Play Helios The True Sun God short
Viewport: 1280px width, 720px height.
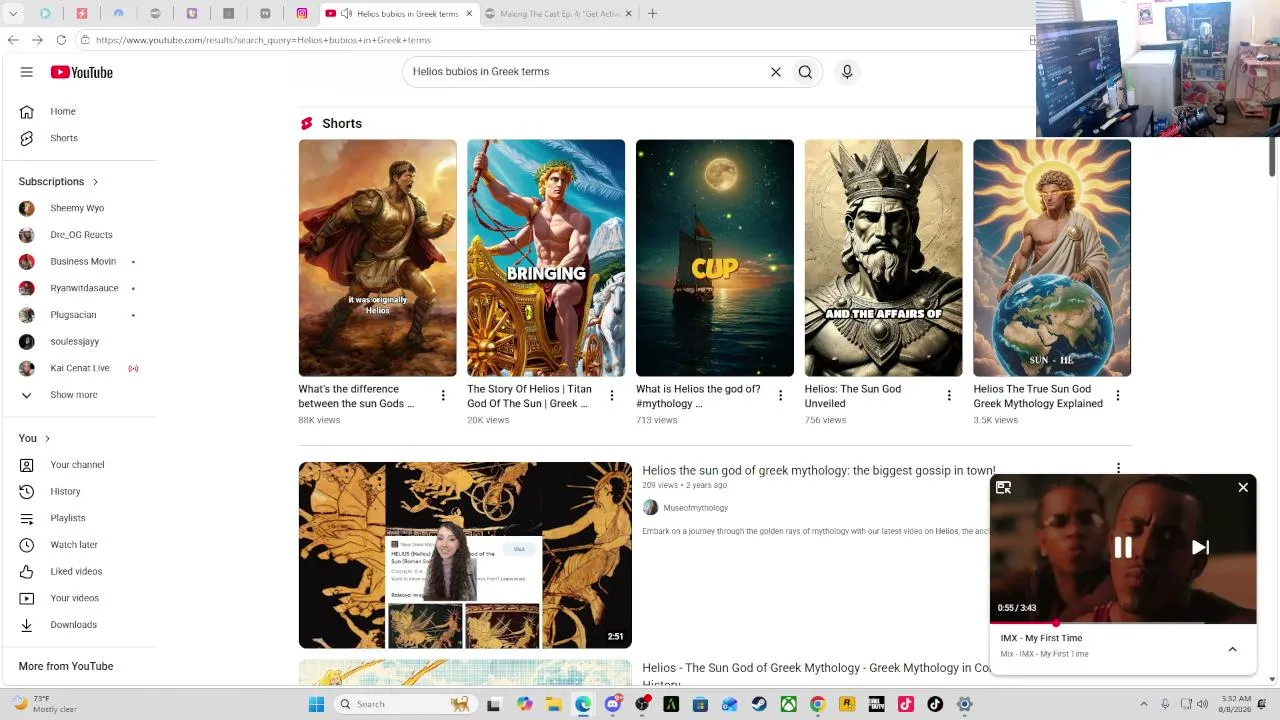1052,258
